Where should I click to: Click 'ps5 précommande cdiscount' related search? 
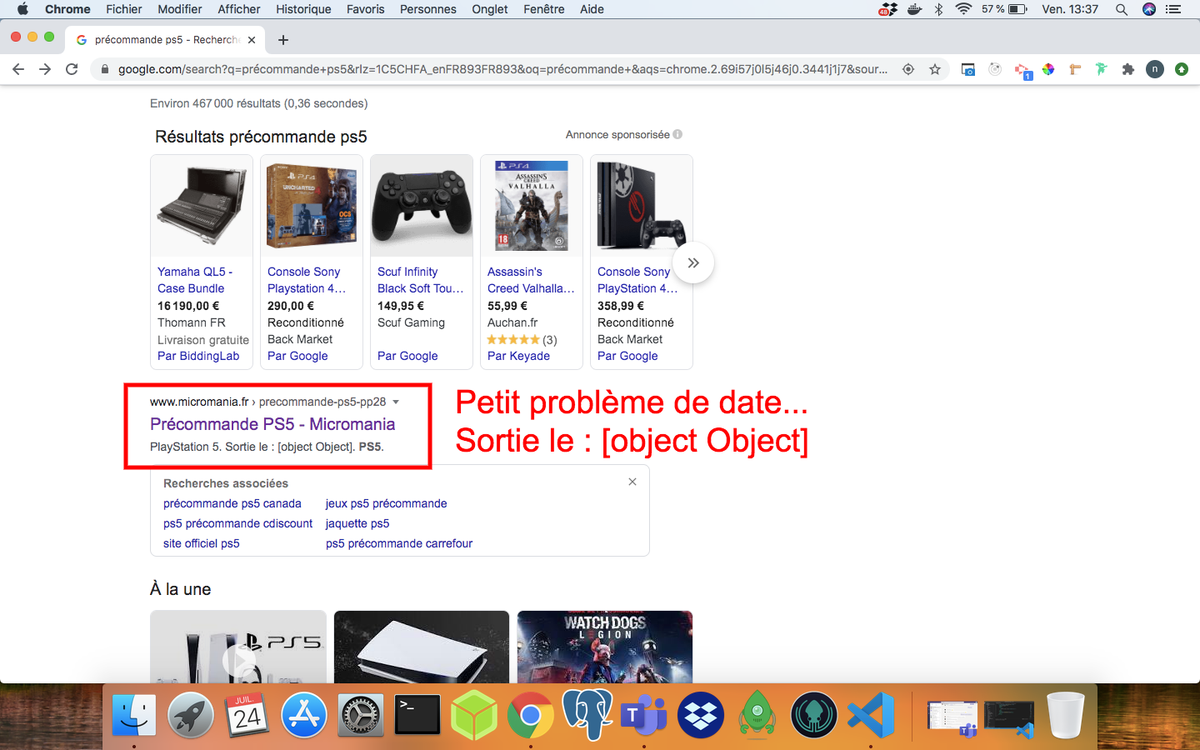[238, 524]
